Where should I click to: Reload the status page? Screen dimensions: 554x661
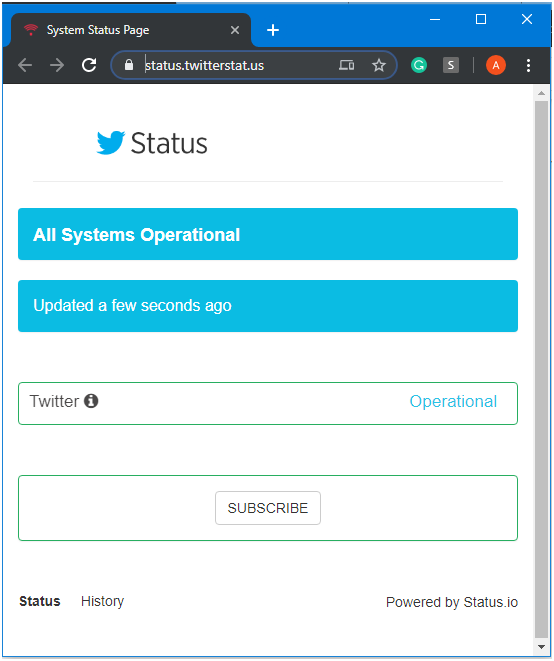pyautogui.click(x=89, y=65)
